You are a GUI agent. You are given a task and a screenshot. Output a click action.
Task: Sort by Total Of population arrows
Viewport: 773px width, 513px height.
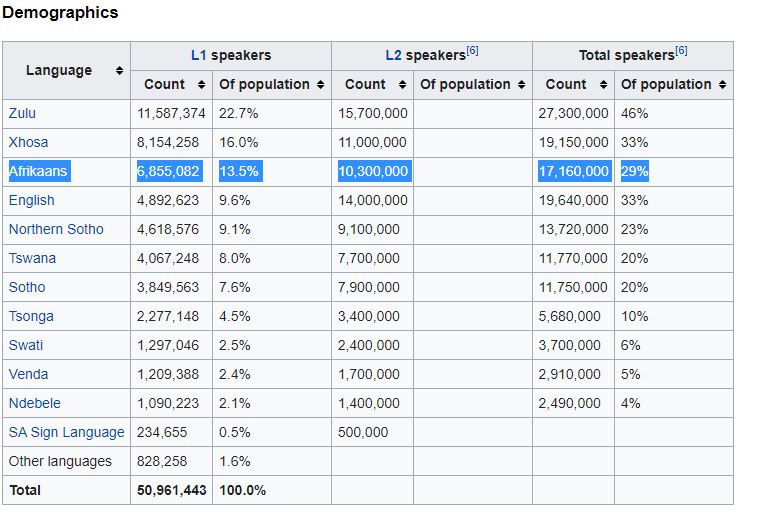coord(722,85)
